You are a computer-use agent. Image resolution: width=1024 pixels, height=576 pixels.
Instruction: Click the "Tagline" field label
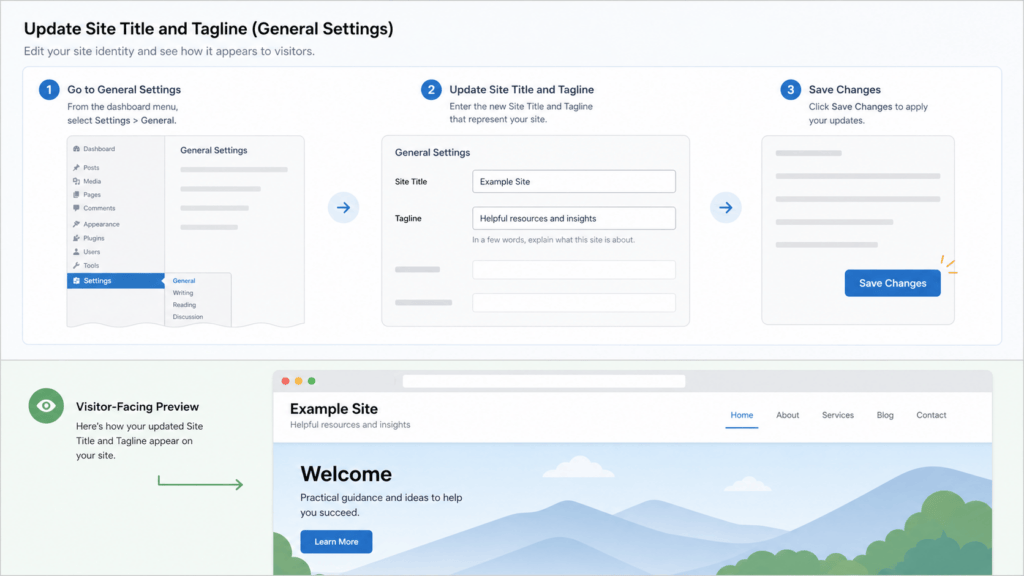(408, 218)
